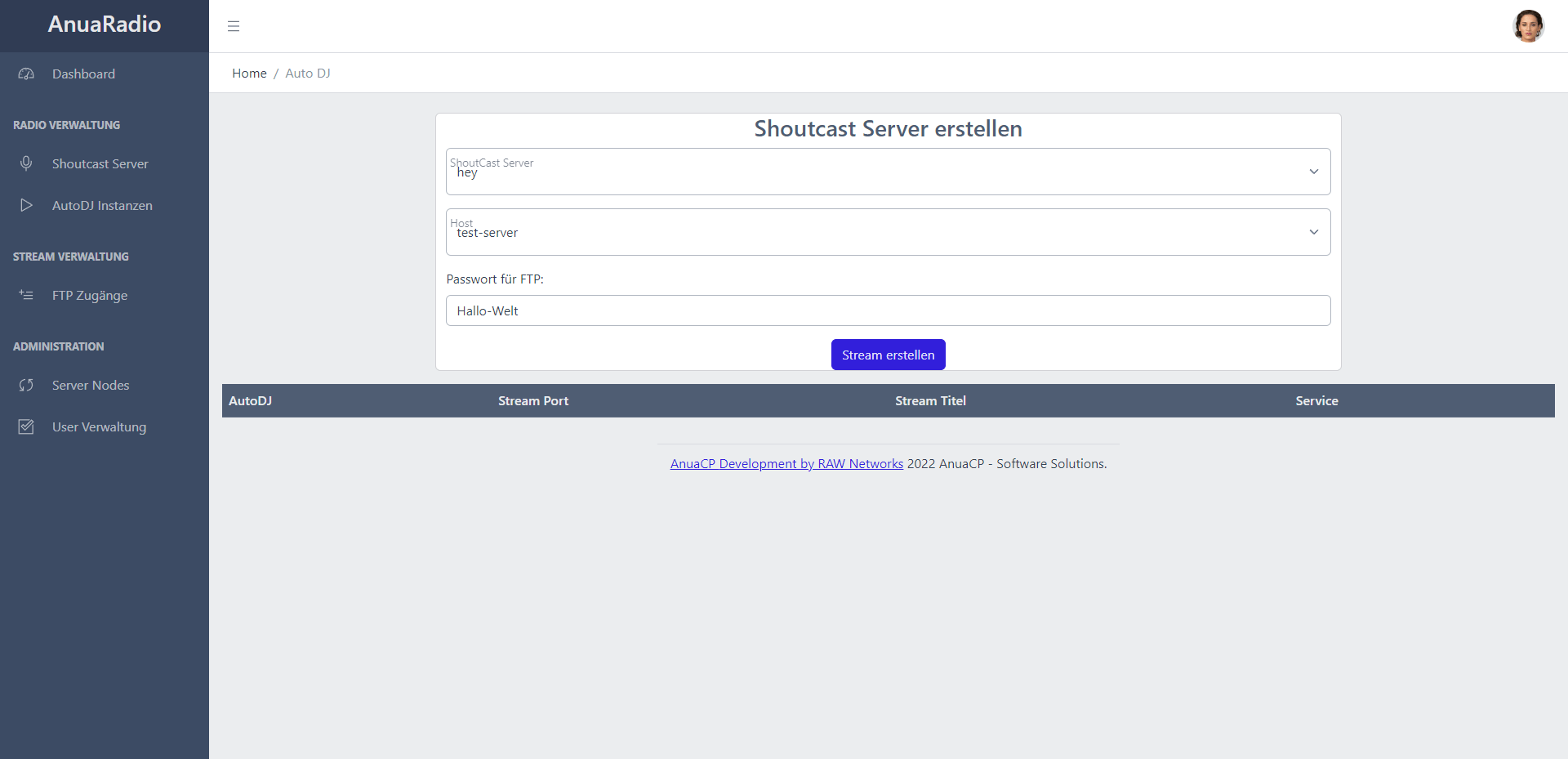Click the Dashboard speedometer icon

click(26, 74)
